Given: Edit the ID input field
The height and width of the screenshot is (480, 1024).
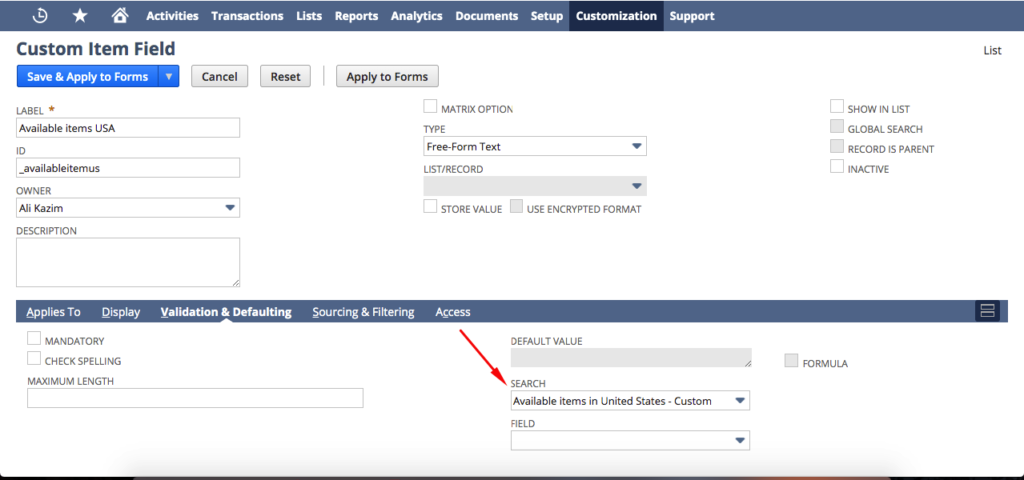Looking at the screenshot, I should click(x=128, y=168).
